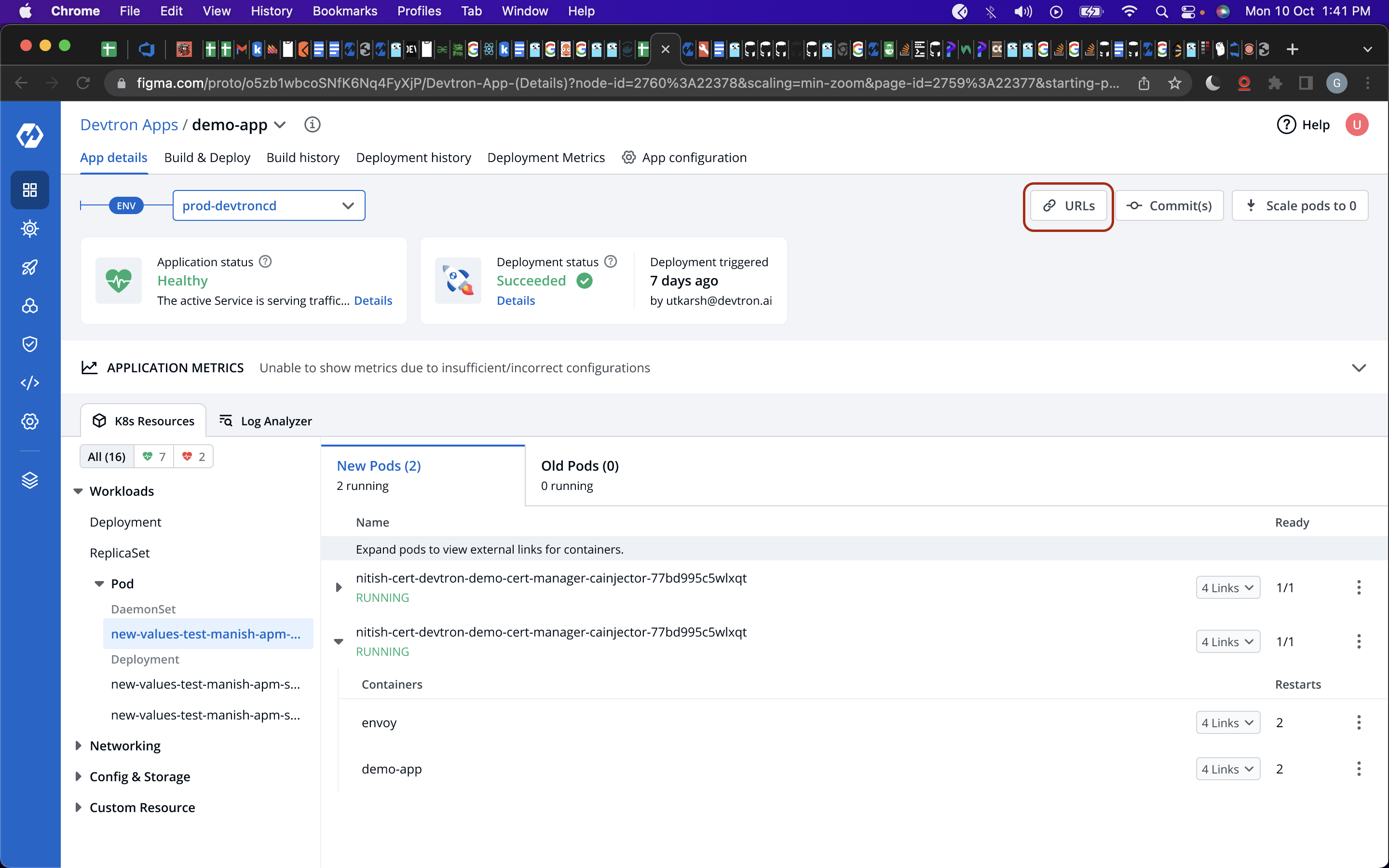Open kebab menu for envoy container
The width and height of the screenshot is (1389, 868).
pyautogui.click(x=1359, y=722)
